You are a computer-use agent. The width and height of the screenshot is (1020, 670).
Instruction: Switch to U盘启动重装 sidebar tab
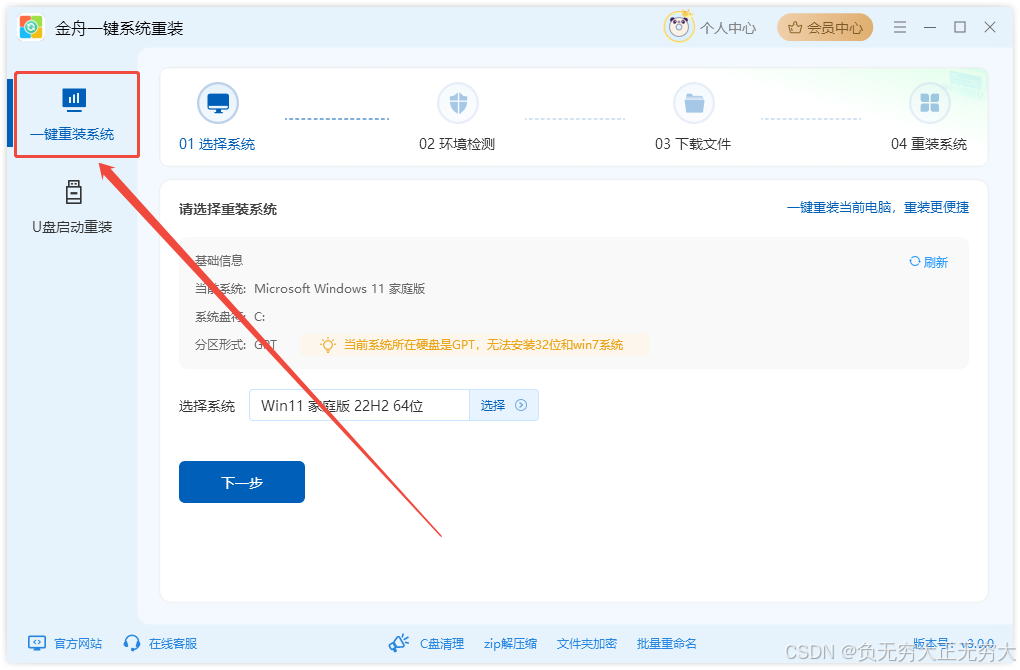pyautogui.click(x=73, y=208)
